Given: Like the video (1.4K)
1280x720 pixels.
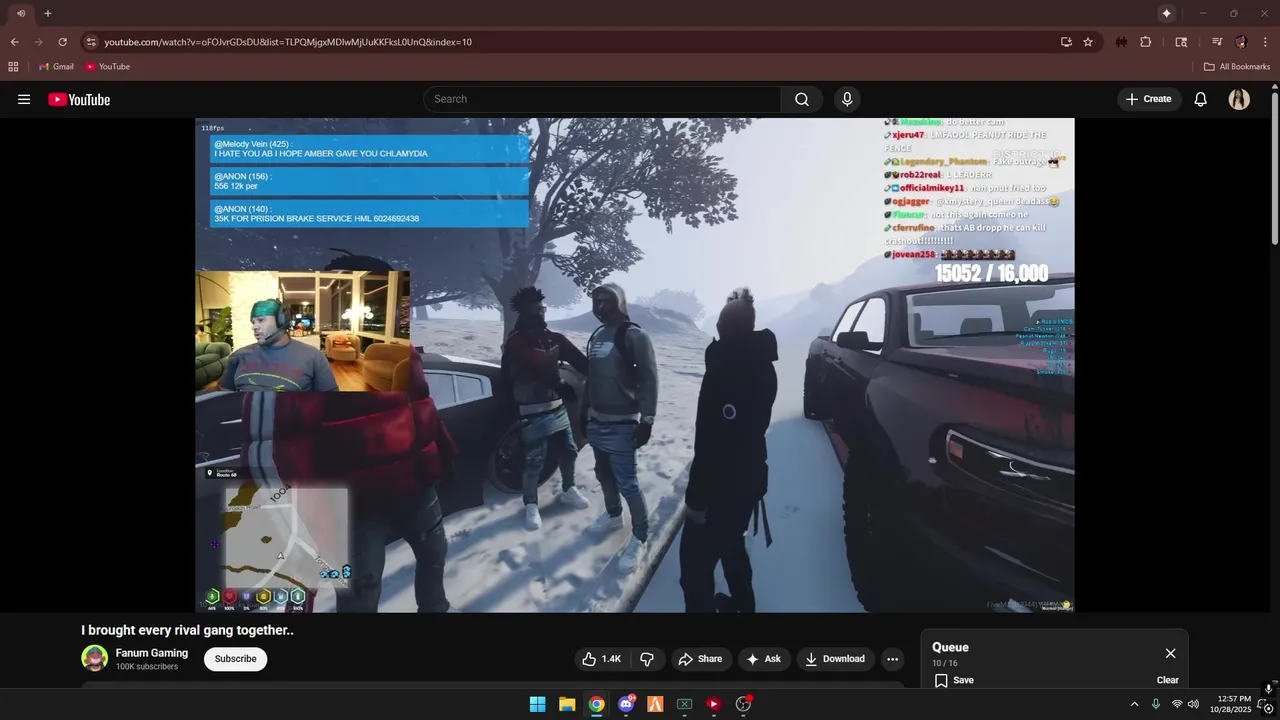Looking at the screenshot, I should click(602, 659).
